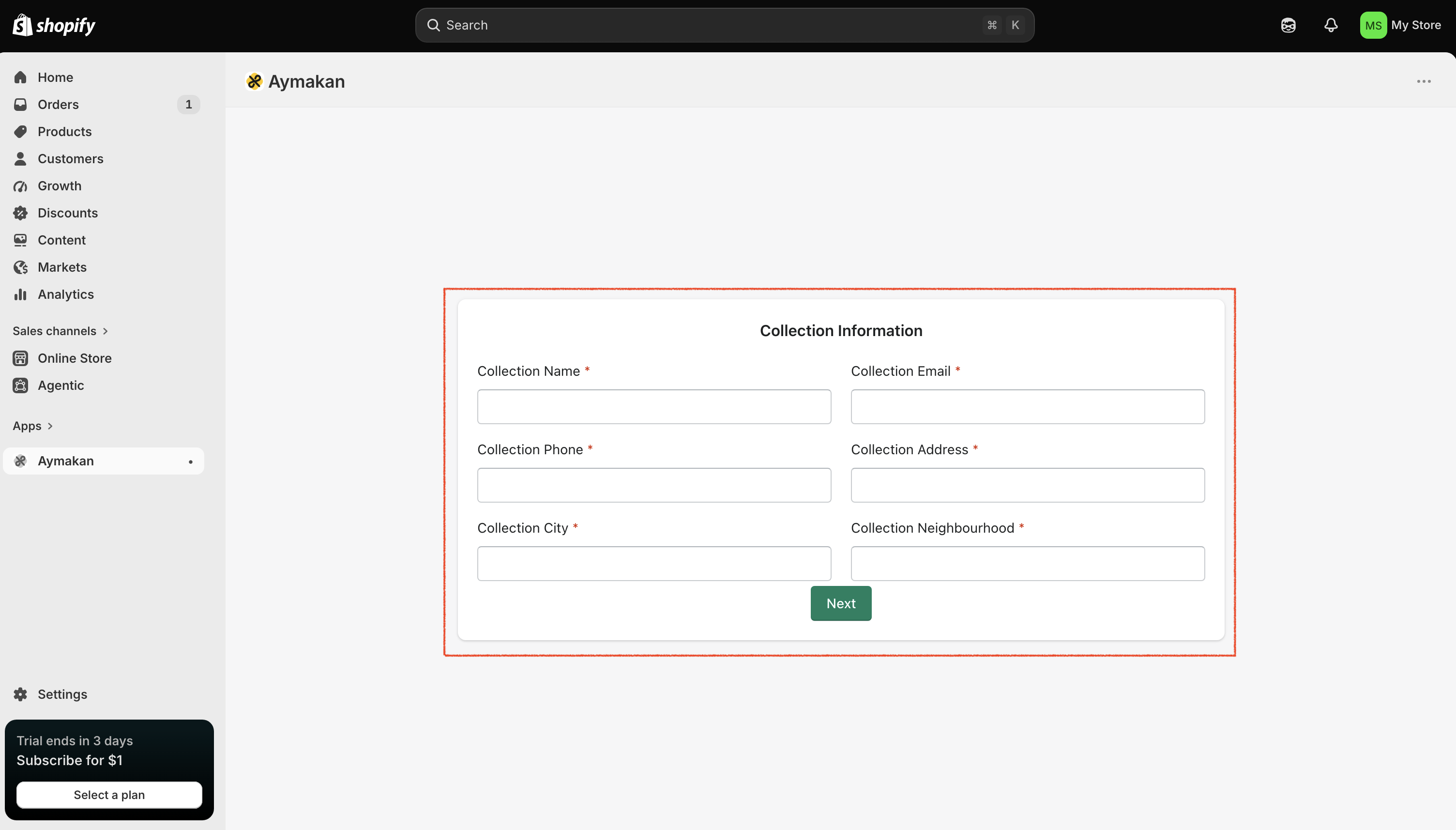Screen dimensions: 1456x830
Task: Click the Online Store storefront icon
Action: [20, 358]
